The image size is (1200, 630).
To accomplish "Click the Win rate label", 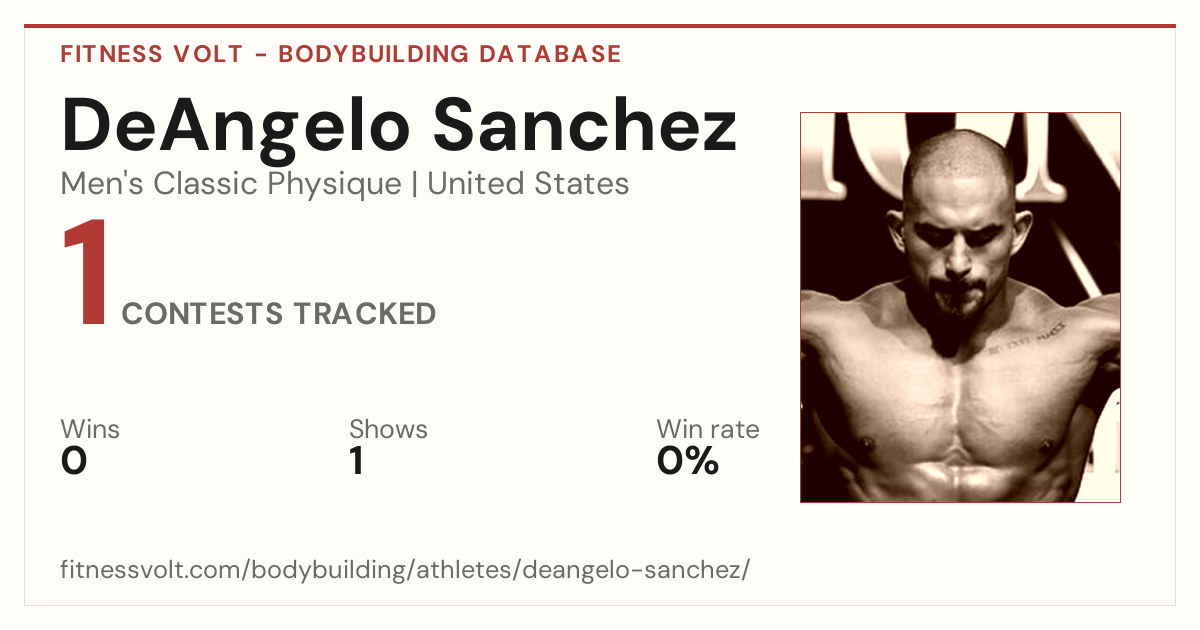I will [x=708, y=429].
